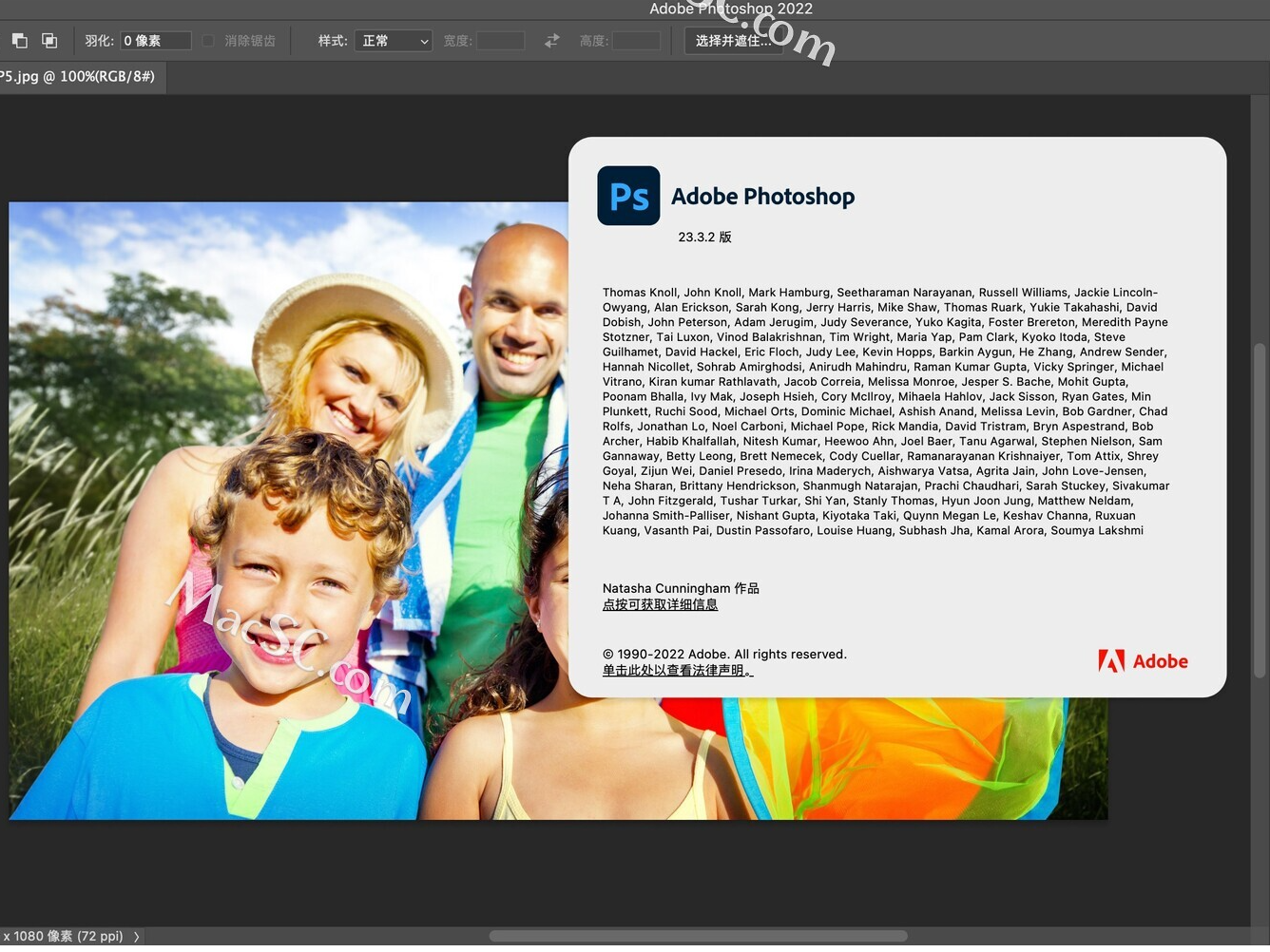This screenshot has width=1270, height=952.
Task: Enable the 消除锯齿 anti-alias checkbox
Action: tap(207, 40)
